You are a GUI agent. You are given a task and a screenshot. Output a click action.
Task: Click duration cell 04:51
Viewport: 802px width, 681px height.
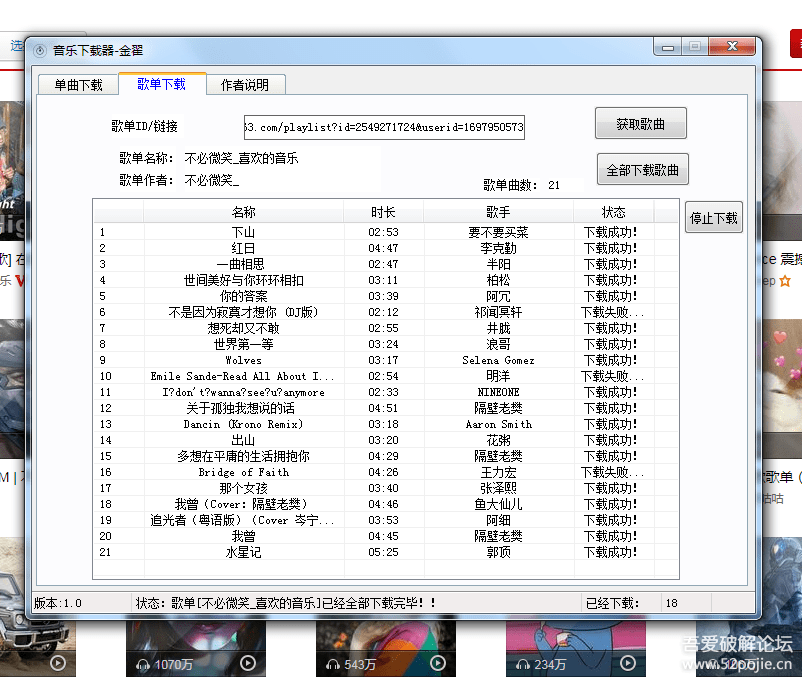(x=383, y=408)
